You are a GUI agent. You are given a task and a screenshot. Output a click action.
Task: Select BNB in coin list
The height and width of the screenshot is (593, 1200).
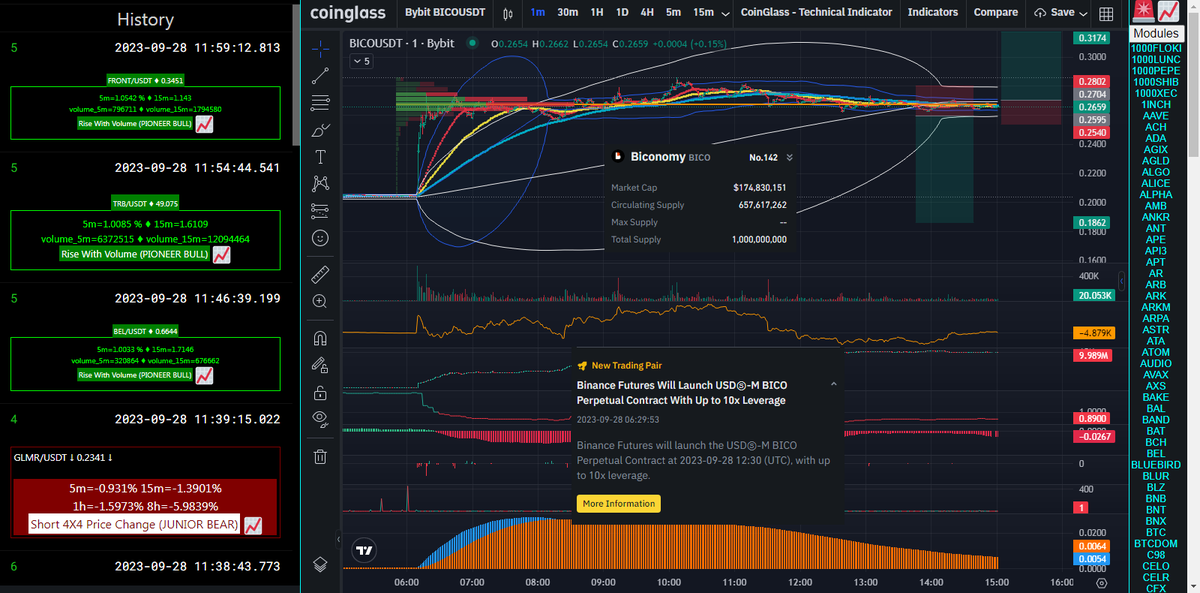tap(1155, 498)
